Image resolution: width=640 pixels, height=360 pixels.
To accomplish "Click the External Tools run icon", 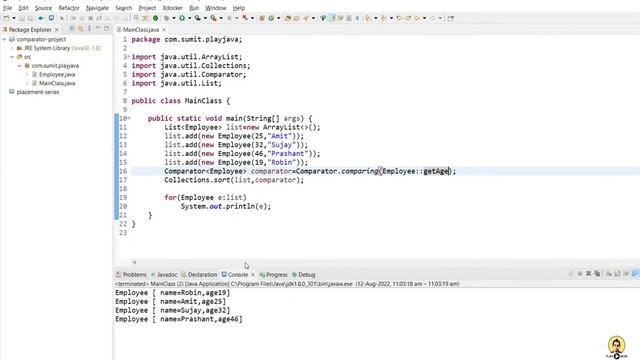I will [213, 18].
